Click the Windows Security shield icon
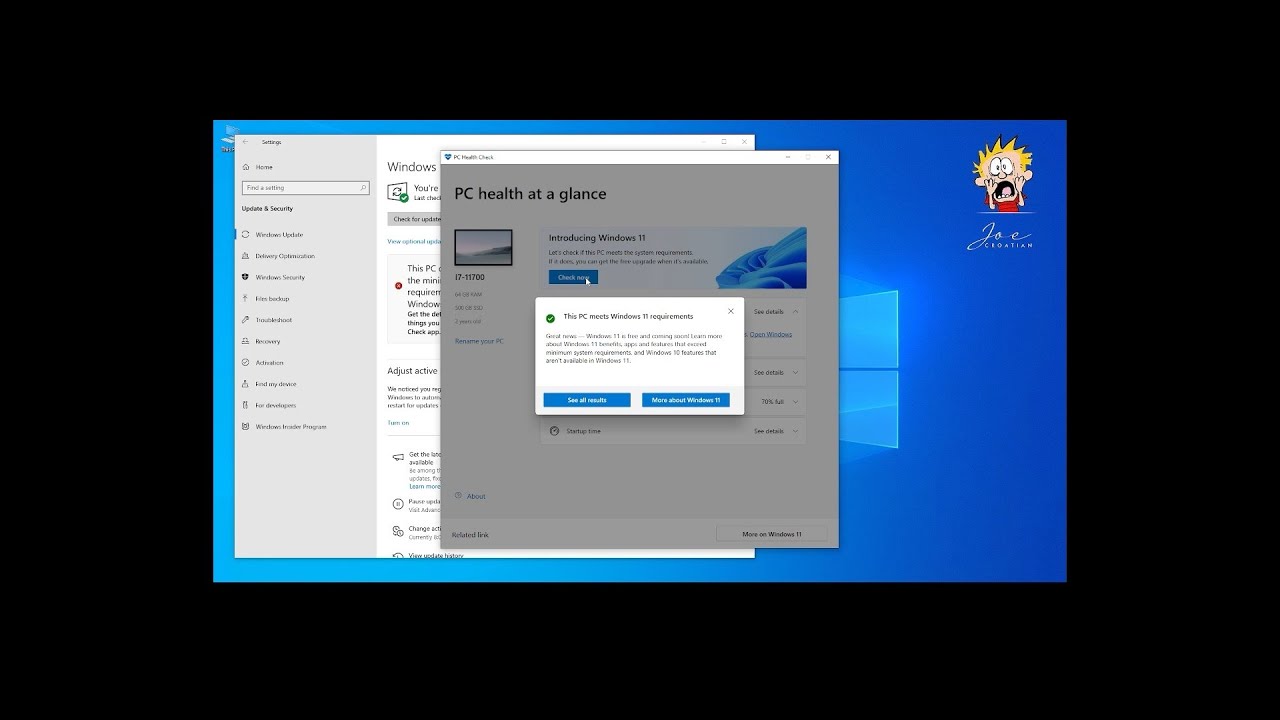The image size is (1280, 720). pyautogui.click(x=246, y=277)
